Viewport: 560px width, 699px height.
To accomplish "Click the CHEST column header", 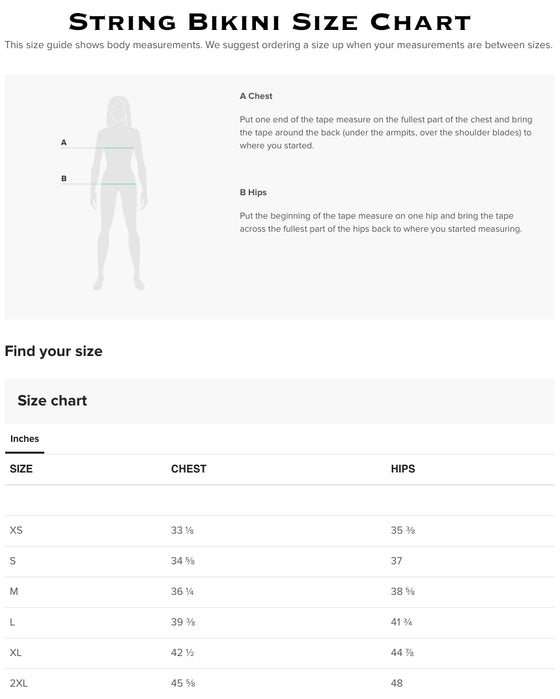I will click(x=189, y=469).
